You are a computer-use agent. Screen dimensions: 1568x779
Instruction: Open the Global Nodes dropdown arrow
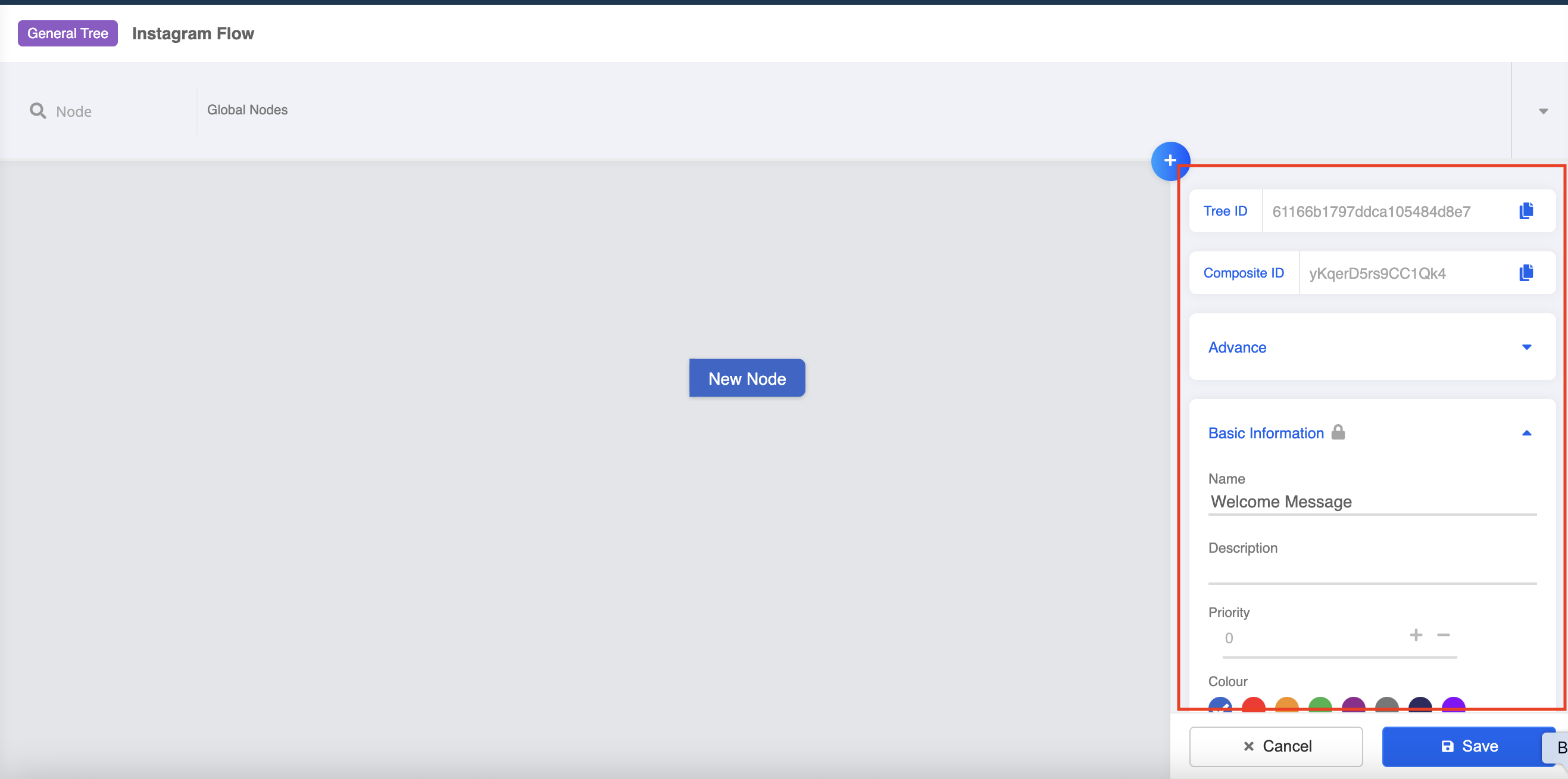click(1543, 111)
